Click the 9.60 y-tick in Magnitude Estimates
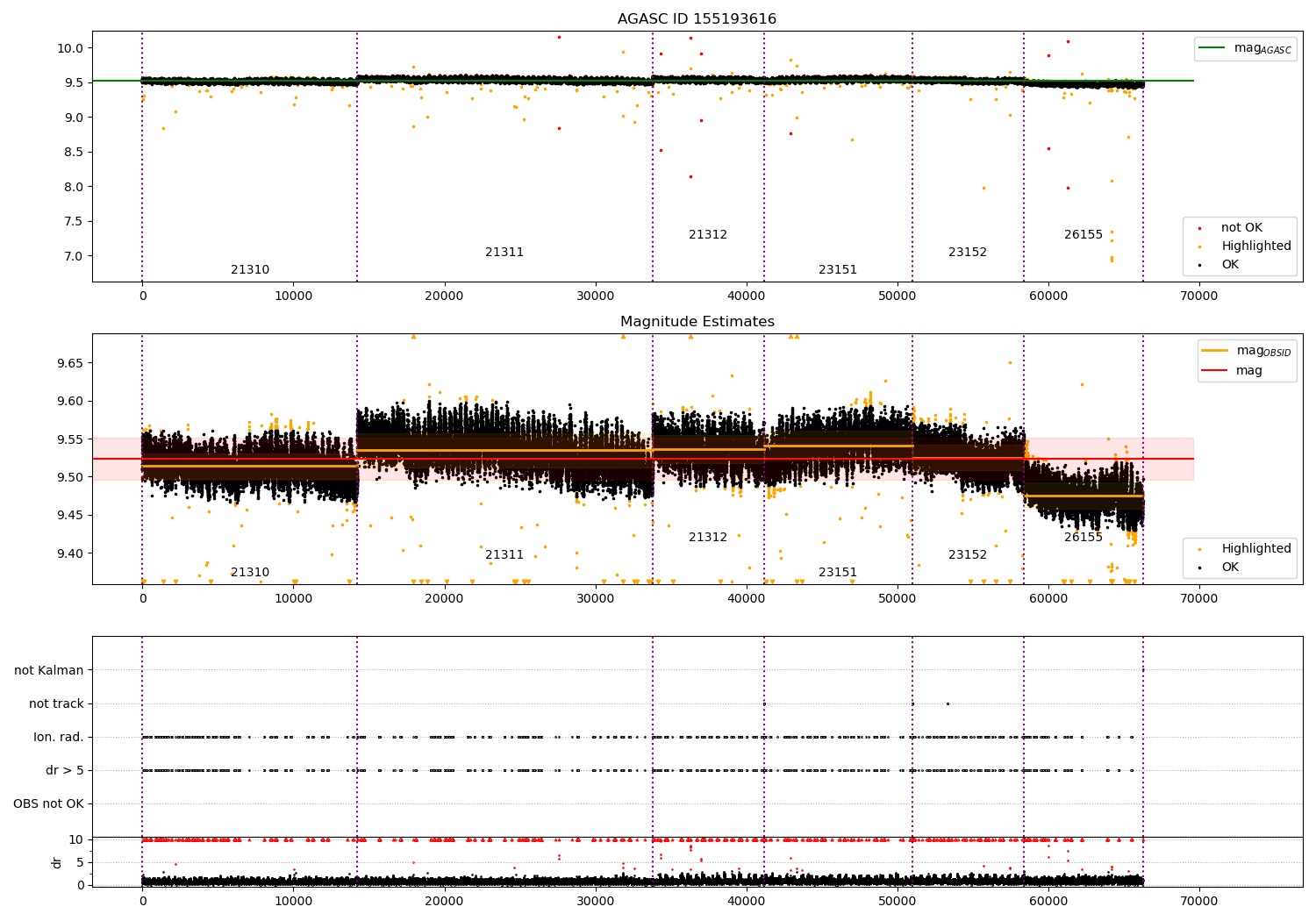 (72, 402)
